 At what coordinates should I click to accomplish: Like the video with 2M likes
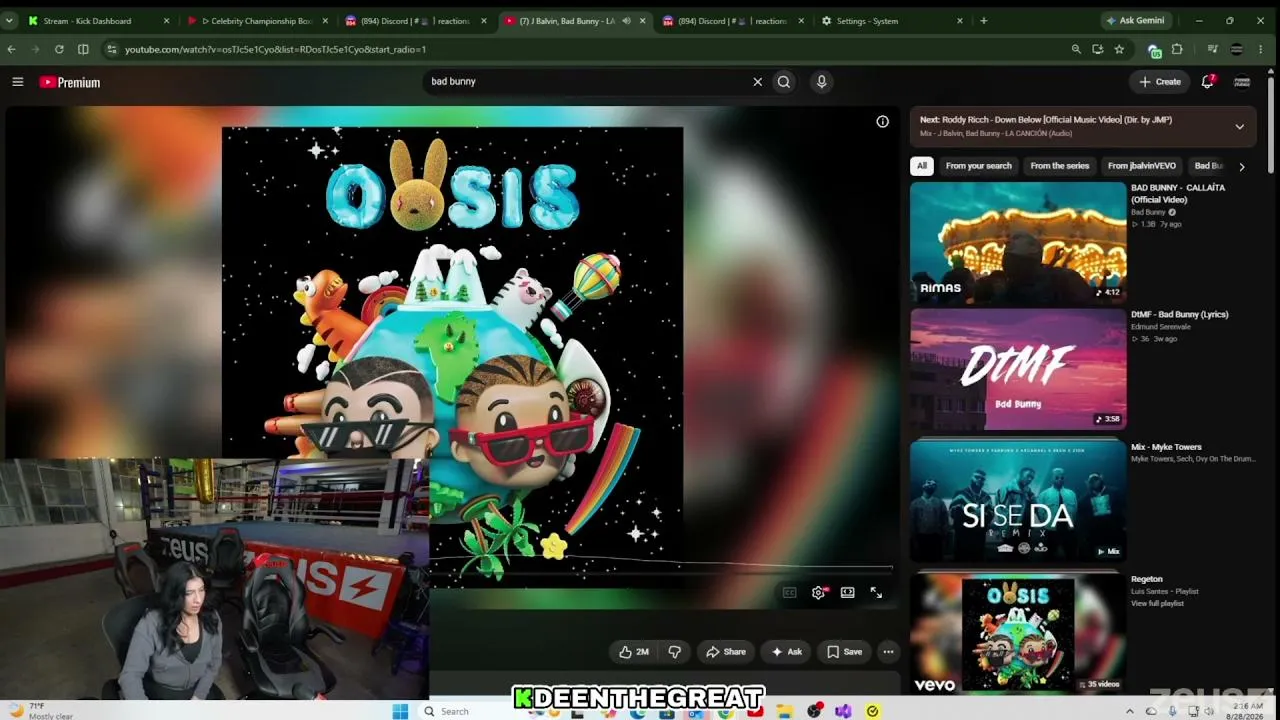634,652
